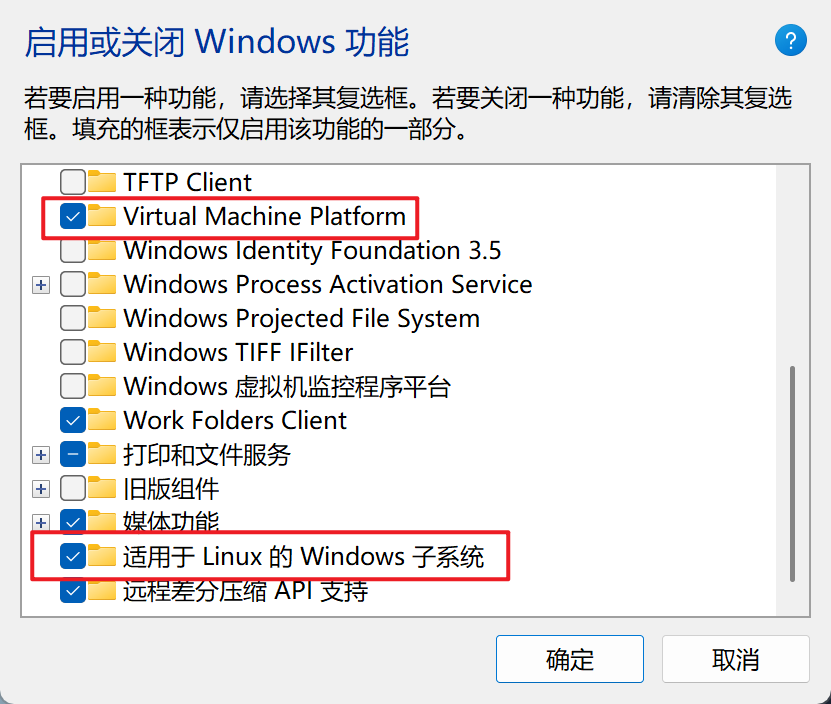
Task: Select the Windows TIFF IFilter folder icon
Action: pos(102,352)
